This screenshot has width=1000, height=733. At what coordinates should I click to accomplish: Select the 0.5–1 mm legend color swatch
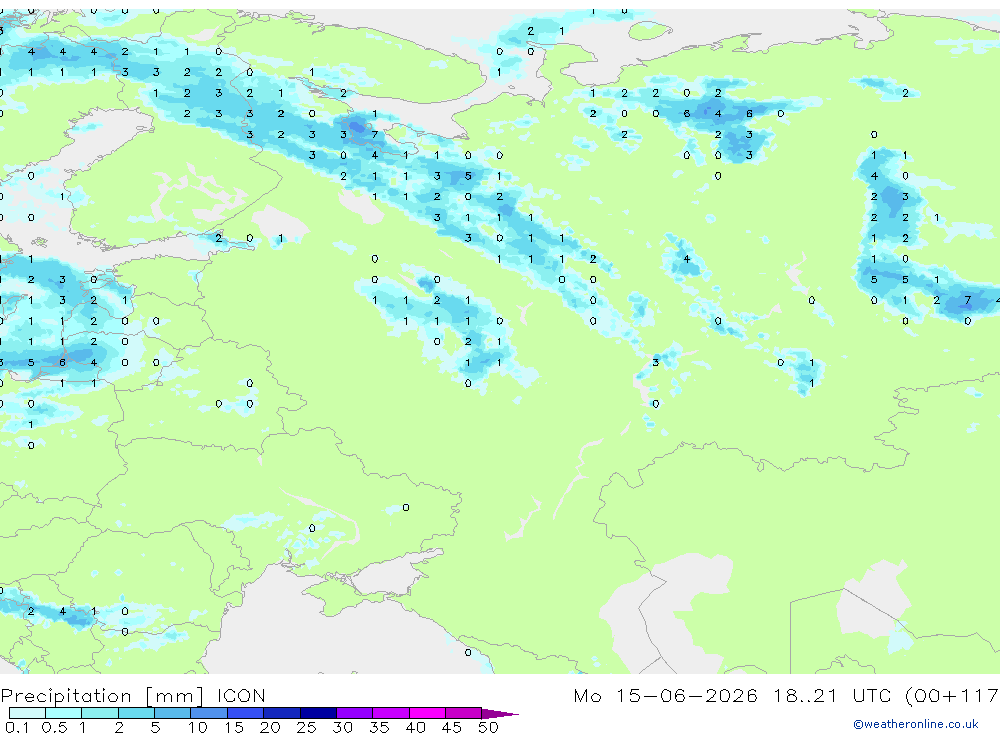(64, 713)
